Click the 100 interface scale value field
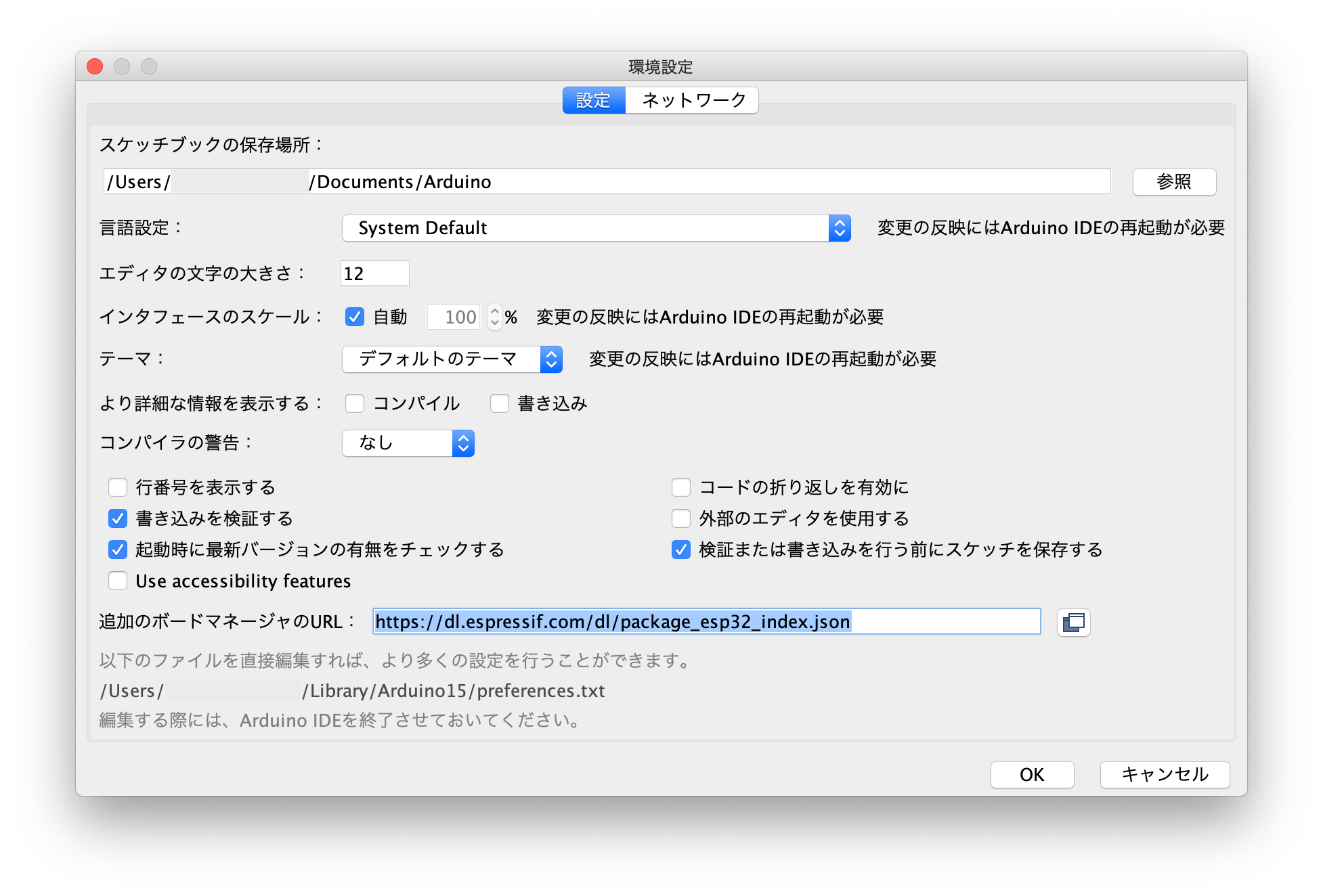The width and height of the screenshot is (1323, 896). [453, 317]
